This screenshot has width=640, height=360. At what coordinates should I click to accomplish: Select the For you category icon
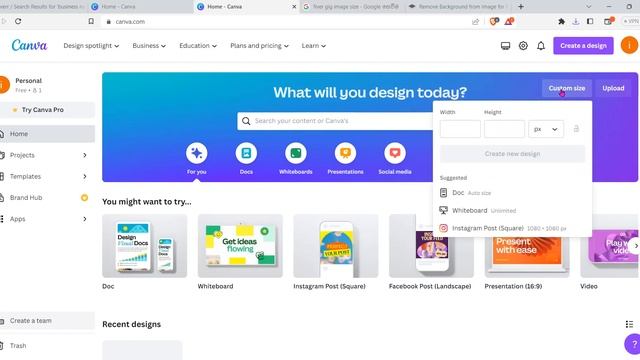[196, 153]
